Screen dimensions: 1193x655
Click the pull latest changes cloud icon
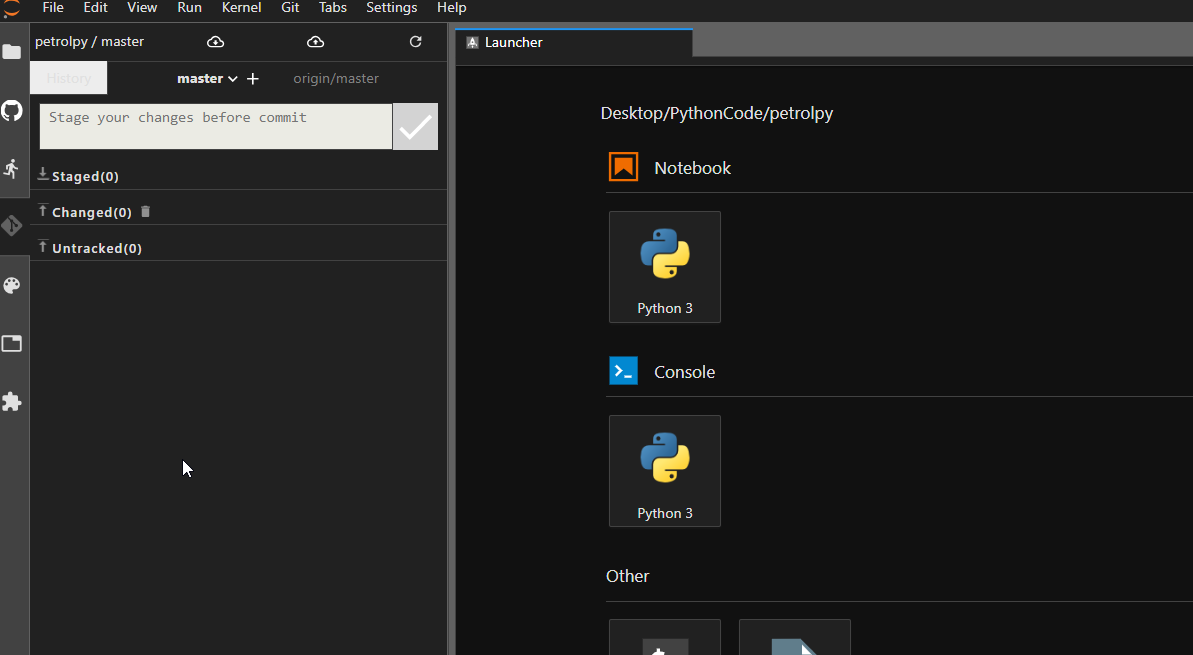(x=215, y=41)
